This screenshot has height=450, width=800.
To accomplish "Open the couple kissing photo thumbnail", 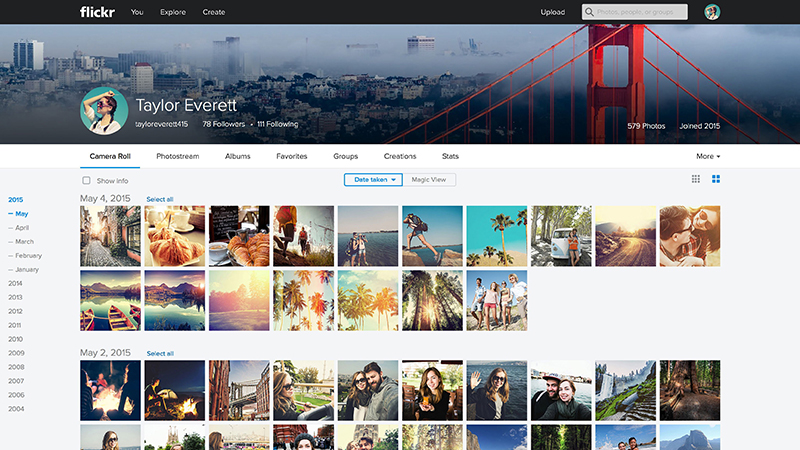I will (x=690, y=236).
